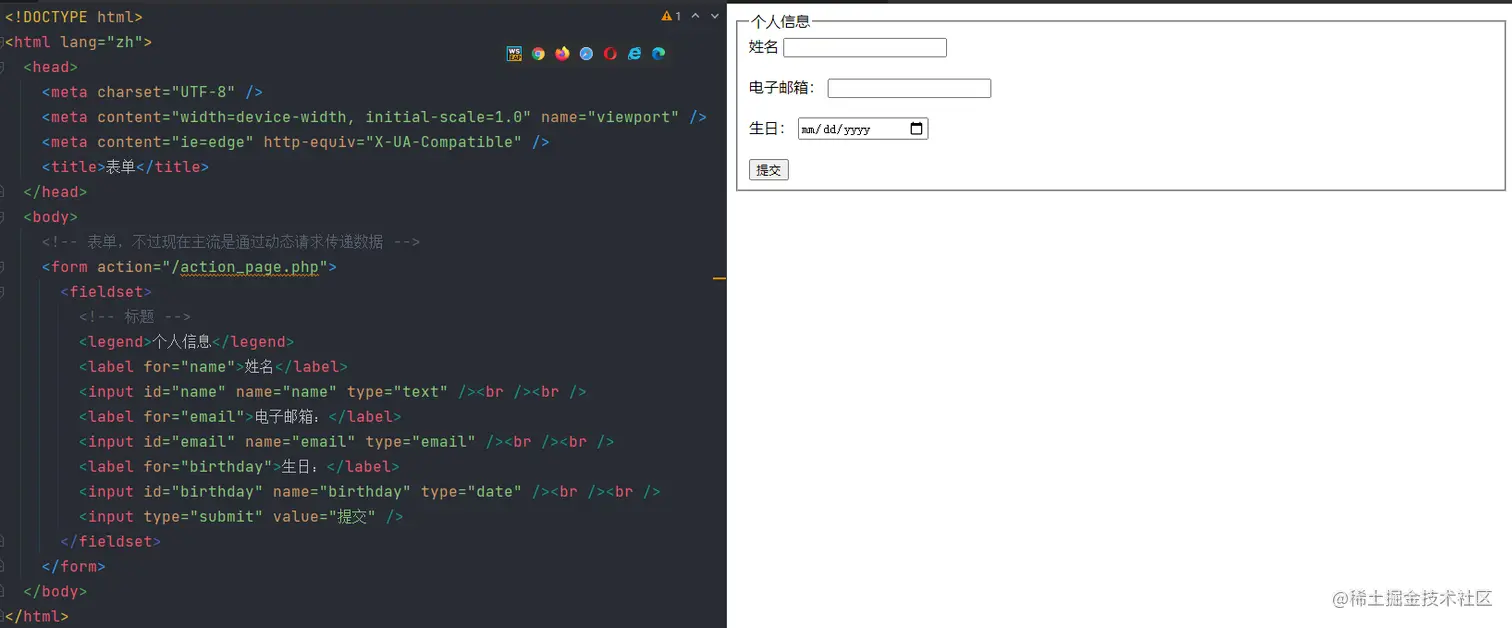1512x628 pixels.
Task: Click the <!-- 标题 --> comment line
Action: coord(135,317)
